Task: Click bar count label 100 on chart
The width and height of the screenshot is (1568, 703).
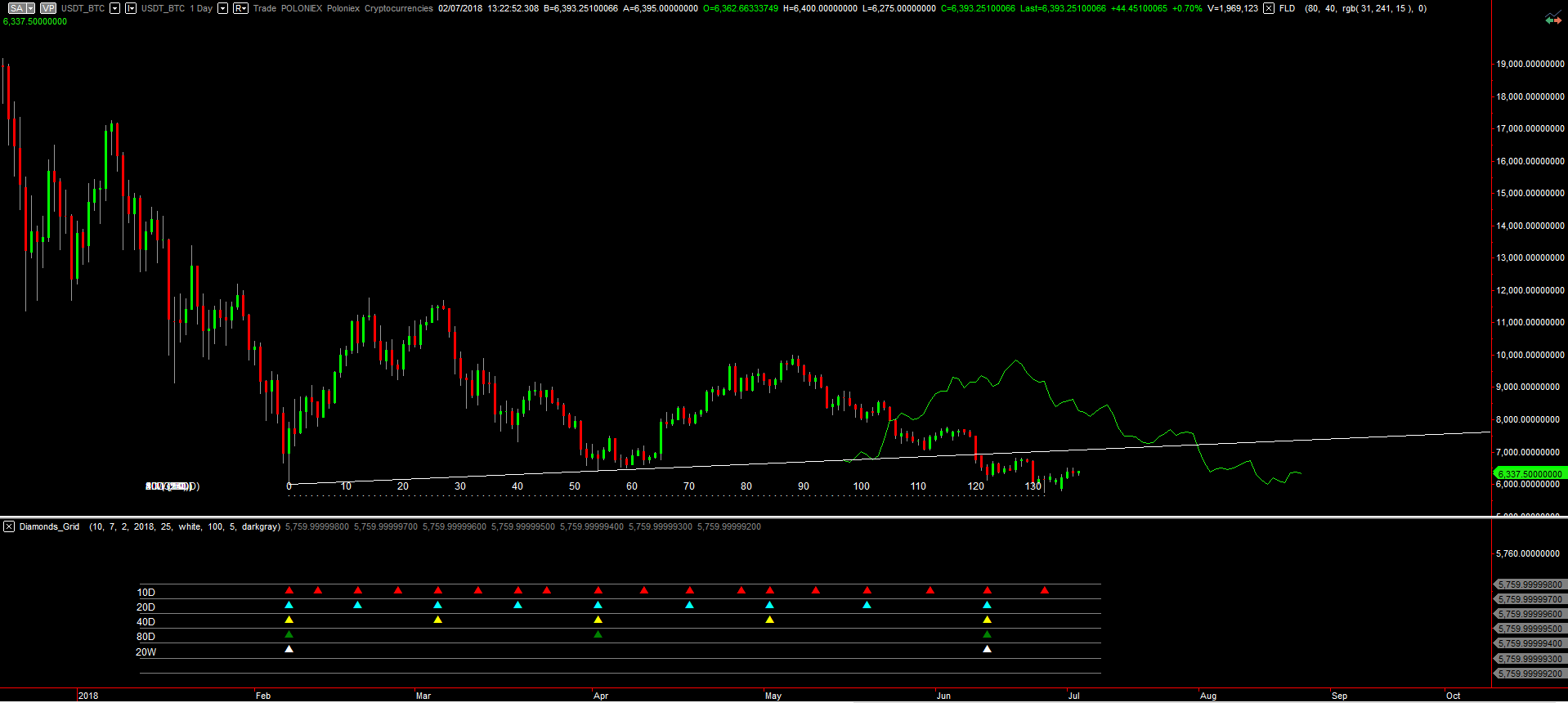Action: [862, 486]
